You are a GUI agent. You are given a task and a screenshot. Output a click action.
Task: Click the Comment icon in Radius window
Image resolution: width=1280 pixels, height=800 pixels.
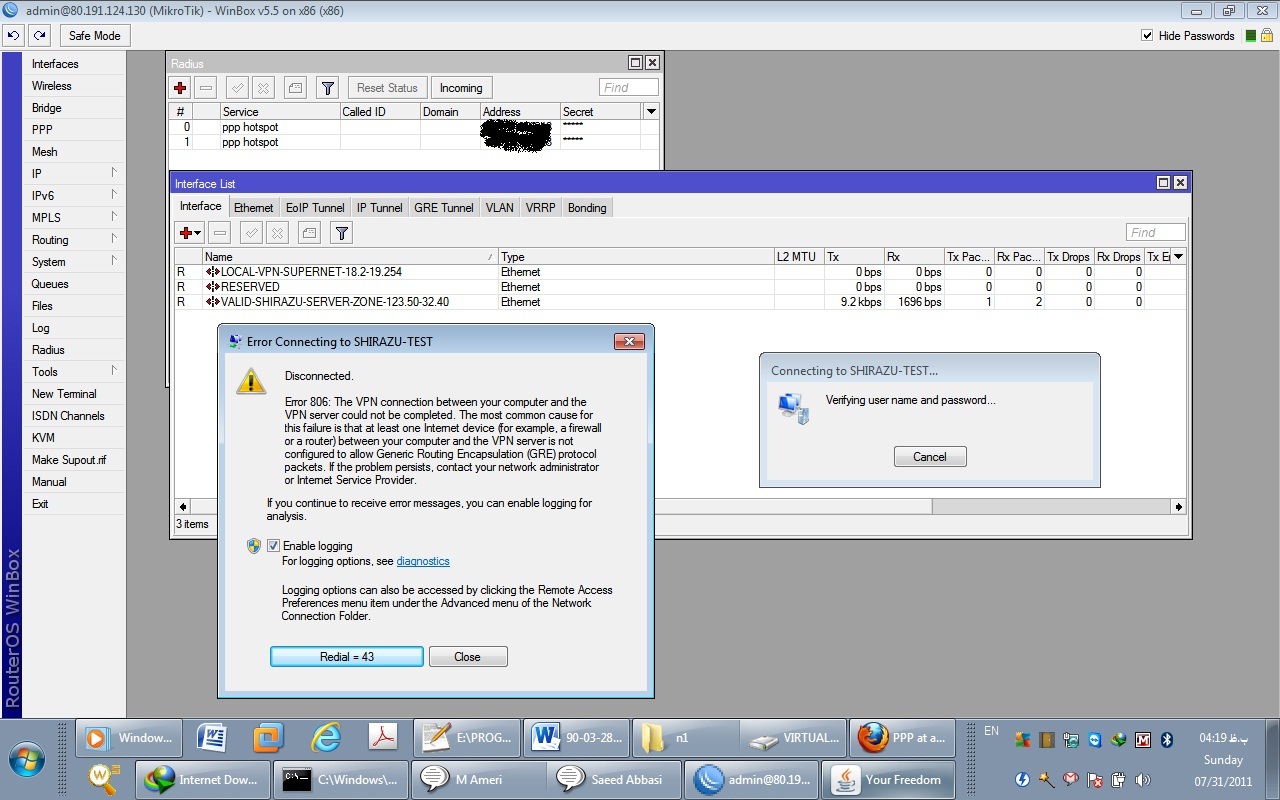tap(295, 88)
